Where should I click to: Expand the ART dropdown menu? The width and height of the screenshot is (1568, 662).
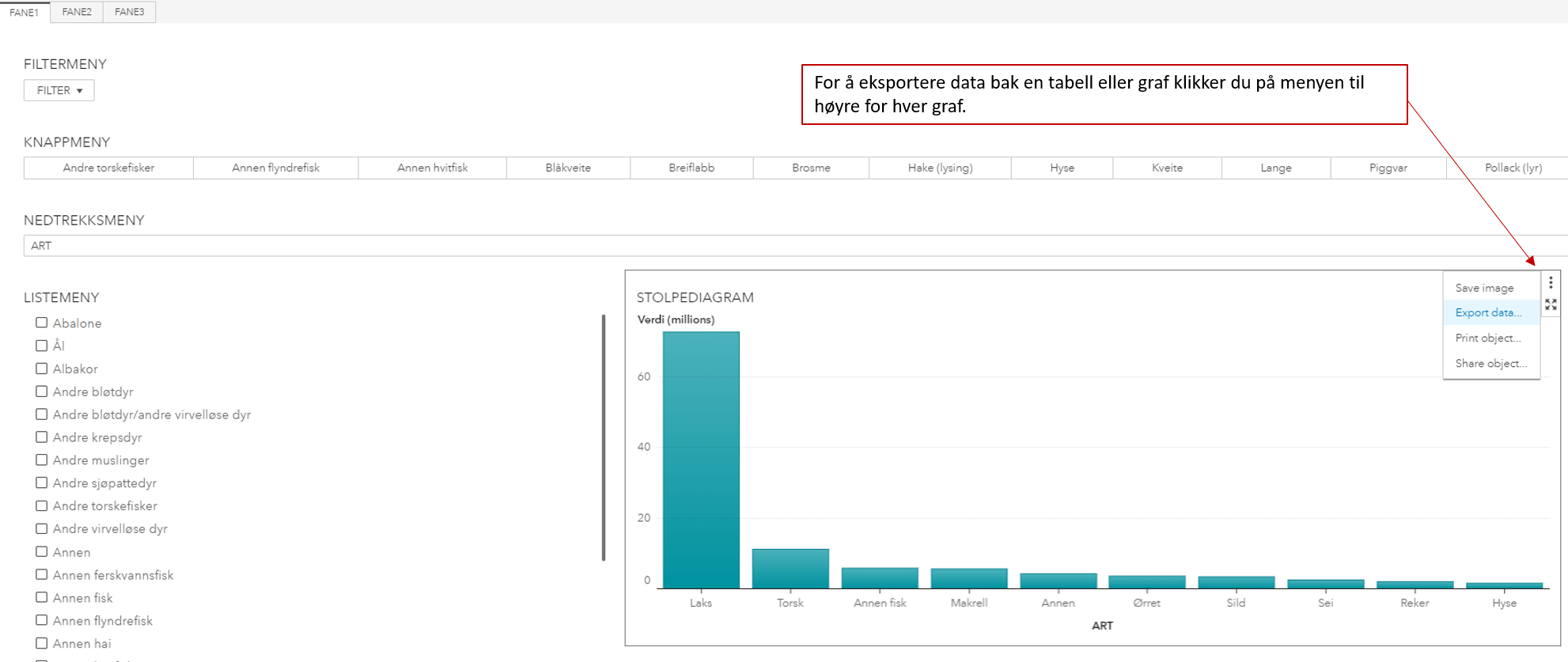pos(791,246)
